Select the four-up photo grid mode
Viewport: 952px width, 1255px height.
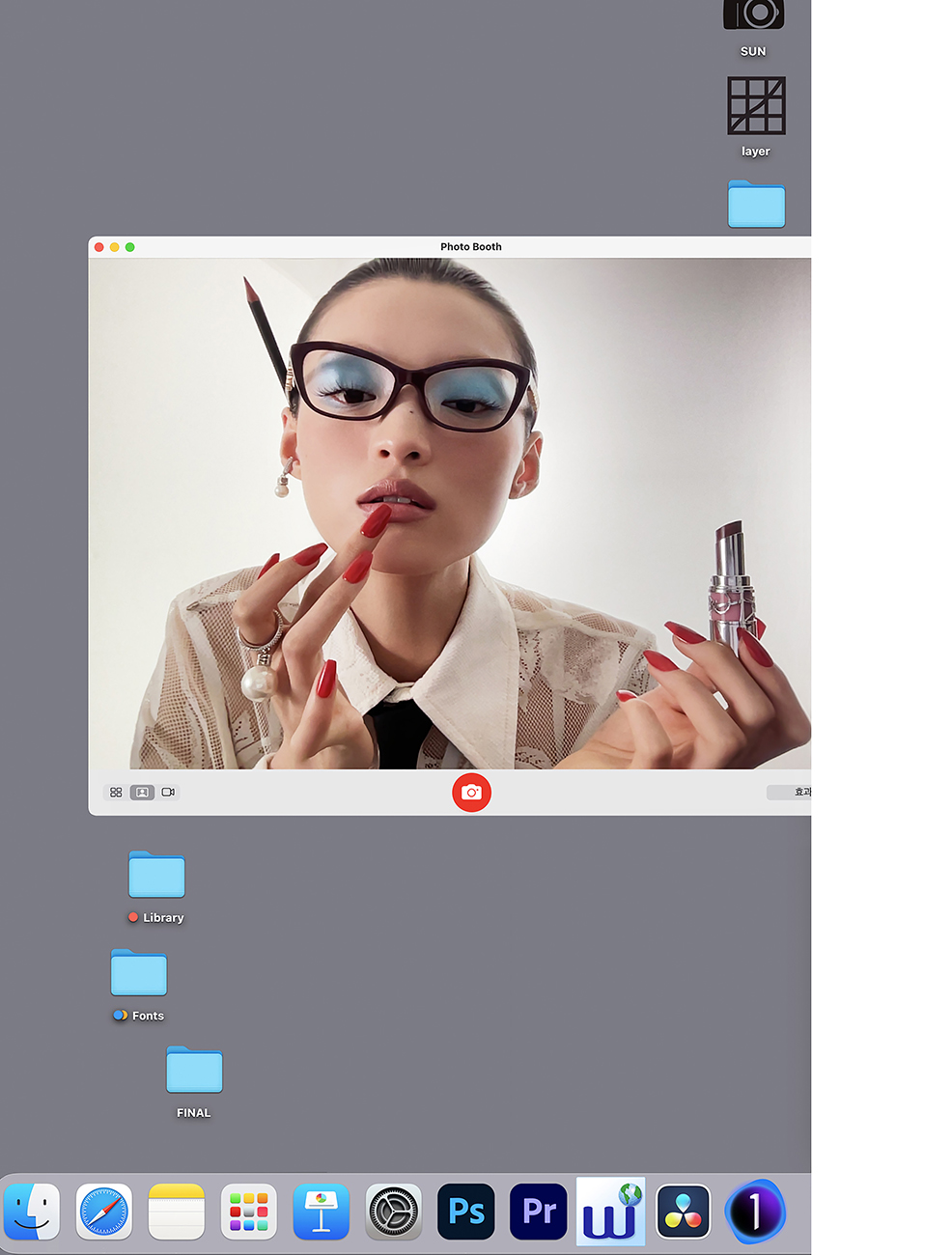[116, 793]
